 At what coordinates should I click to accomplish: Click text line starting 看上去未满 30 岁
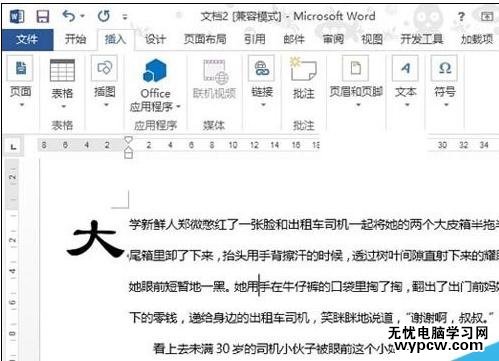(x=273, y=348)
